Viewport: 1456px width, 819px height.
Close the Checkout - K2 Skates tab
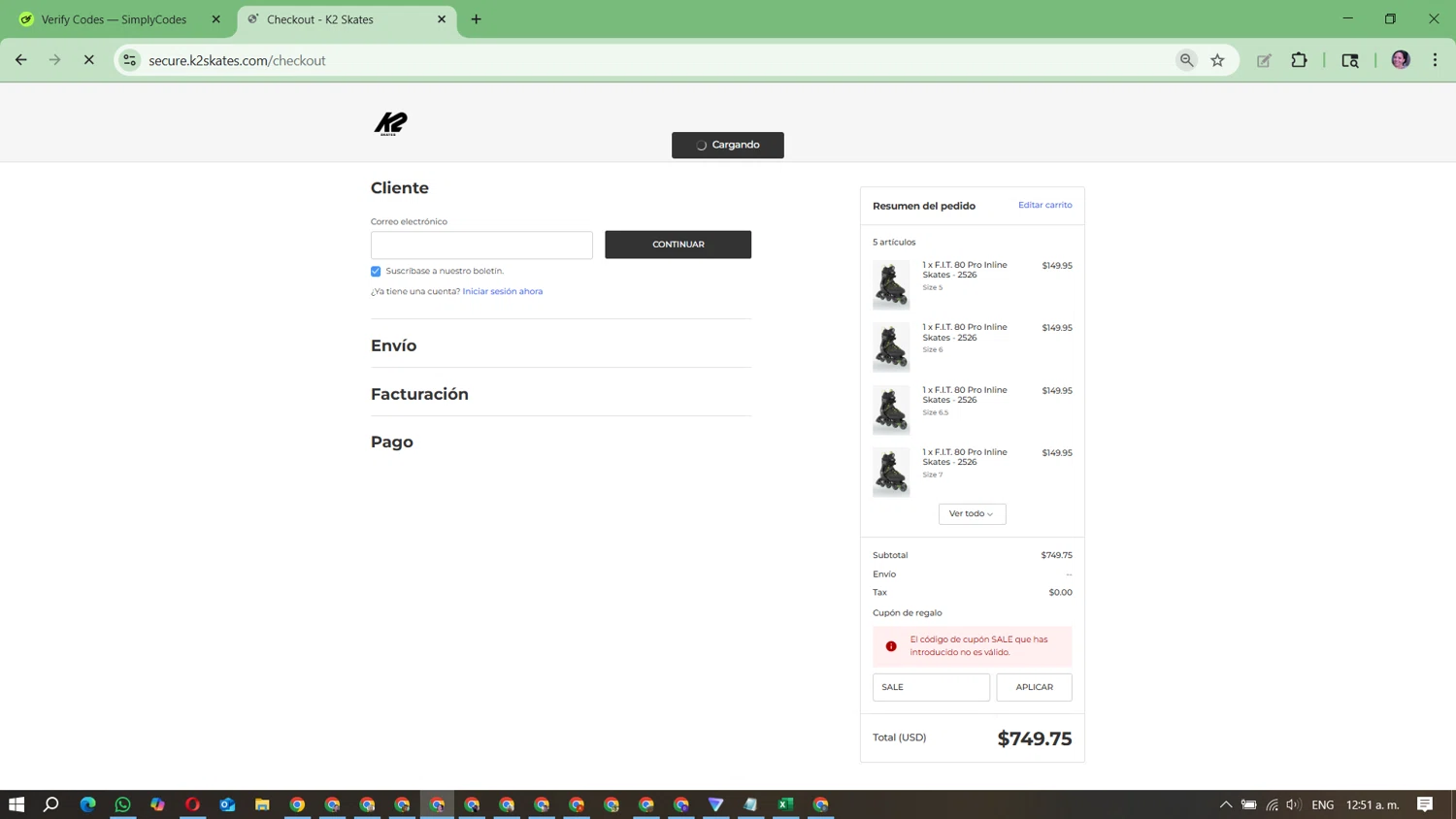[x=442, y=19]
